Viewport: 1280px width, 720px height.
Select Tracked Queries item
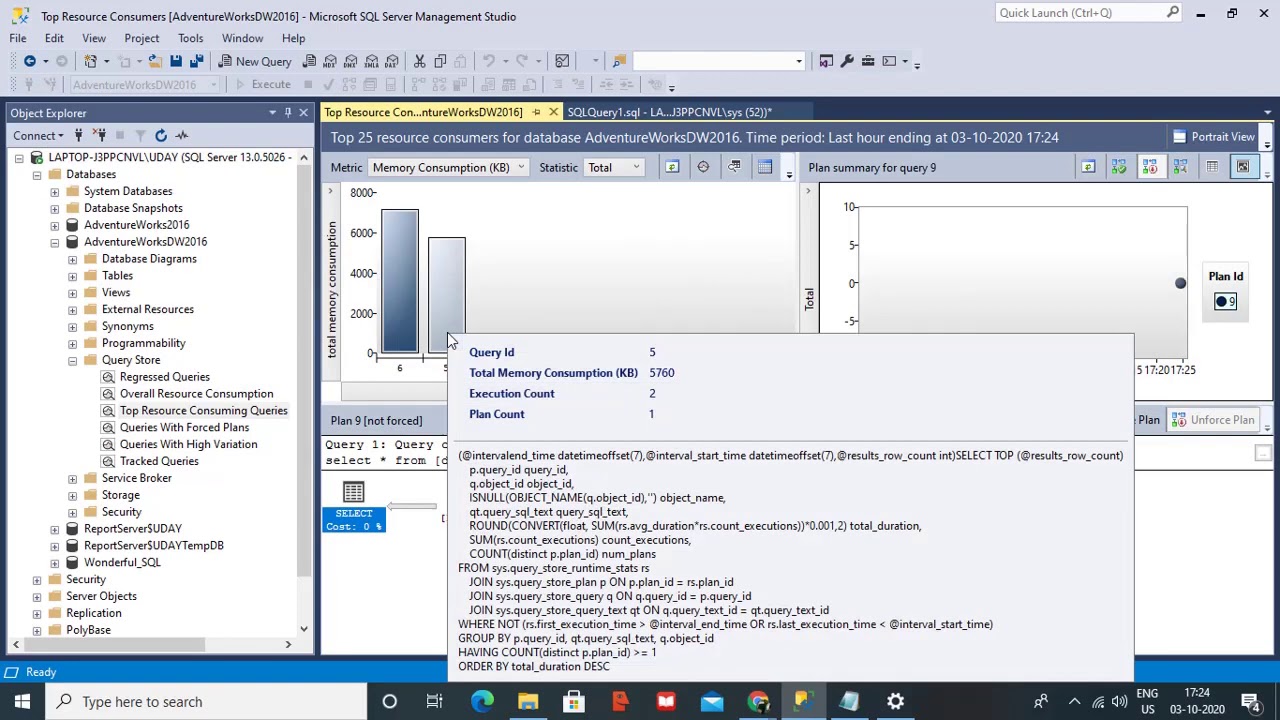pos(159,461)
